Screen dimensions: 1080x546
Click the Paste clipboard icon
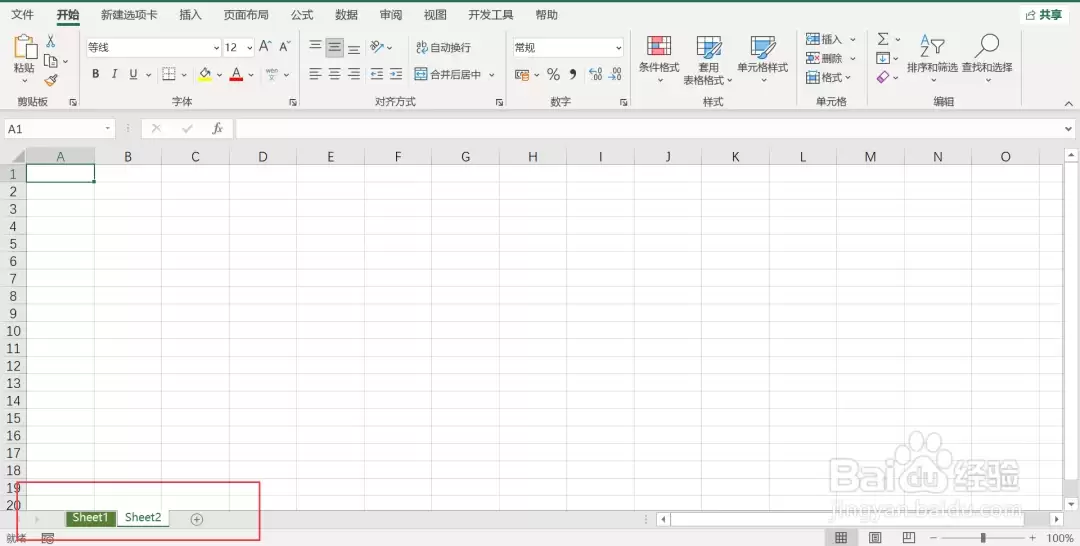pyautogui.click(x=25, y=47)
